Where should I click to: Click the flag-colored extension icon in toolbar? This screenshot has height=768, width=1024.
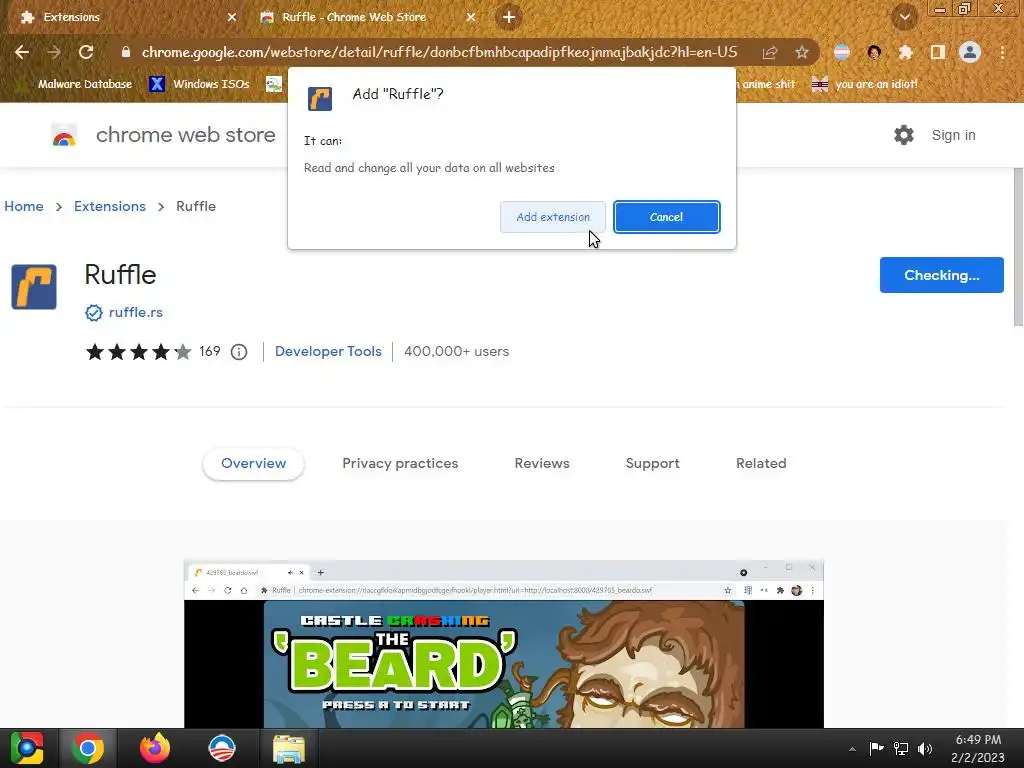(x=842, y=52)
